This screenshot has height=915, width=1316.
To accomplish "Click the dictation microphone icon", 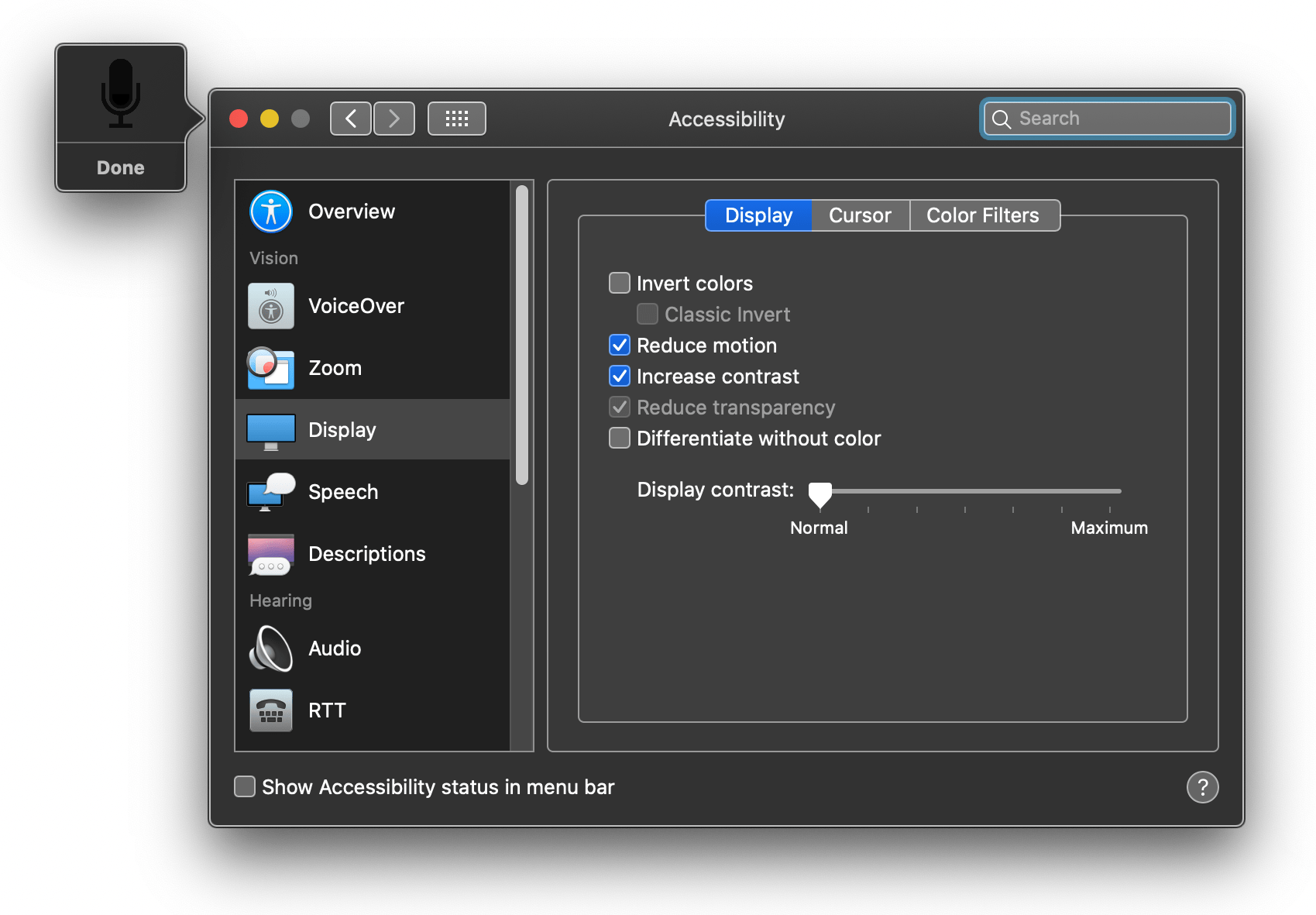I will click(x=120, y=94).
